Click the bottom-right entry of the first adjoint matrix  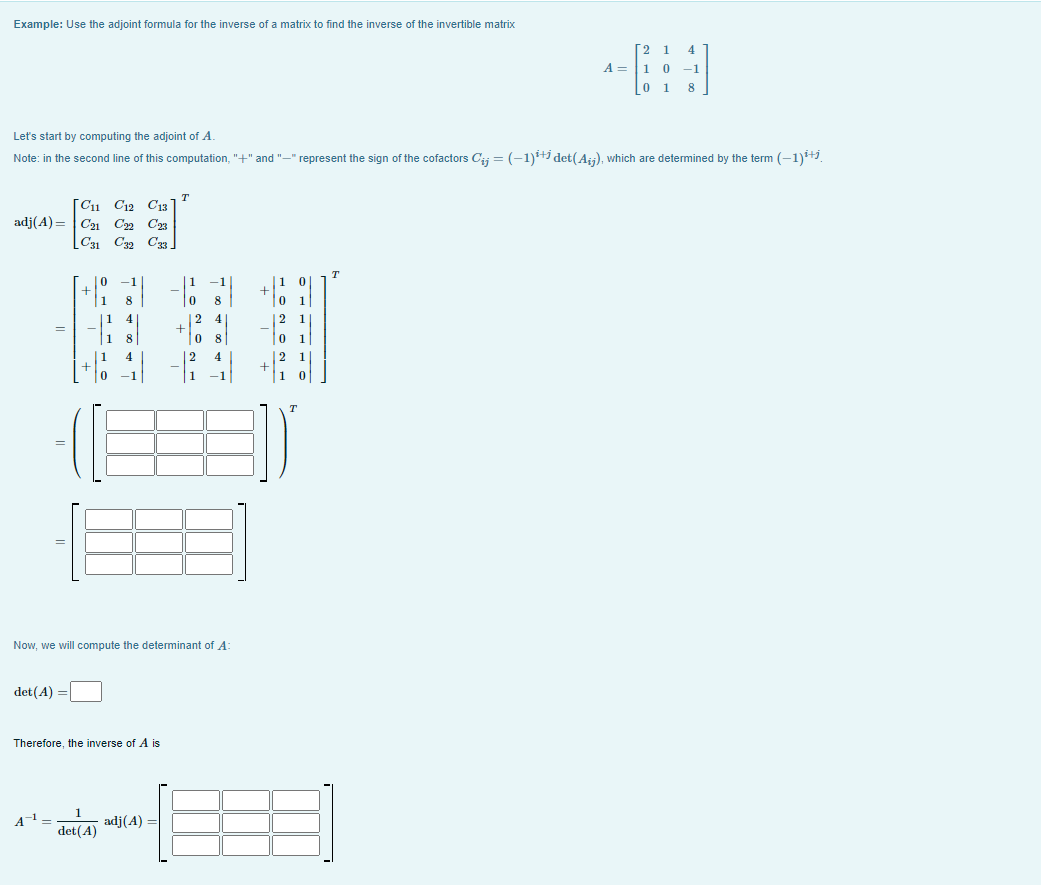tap(230, 465)
